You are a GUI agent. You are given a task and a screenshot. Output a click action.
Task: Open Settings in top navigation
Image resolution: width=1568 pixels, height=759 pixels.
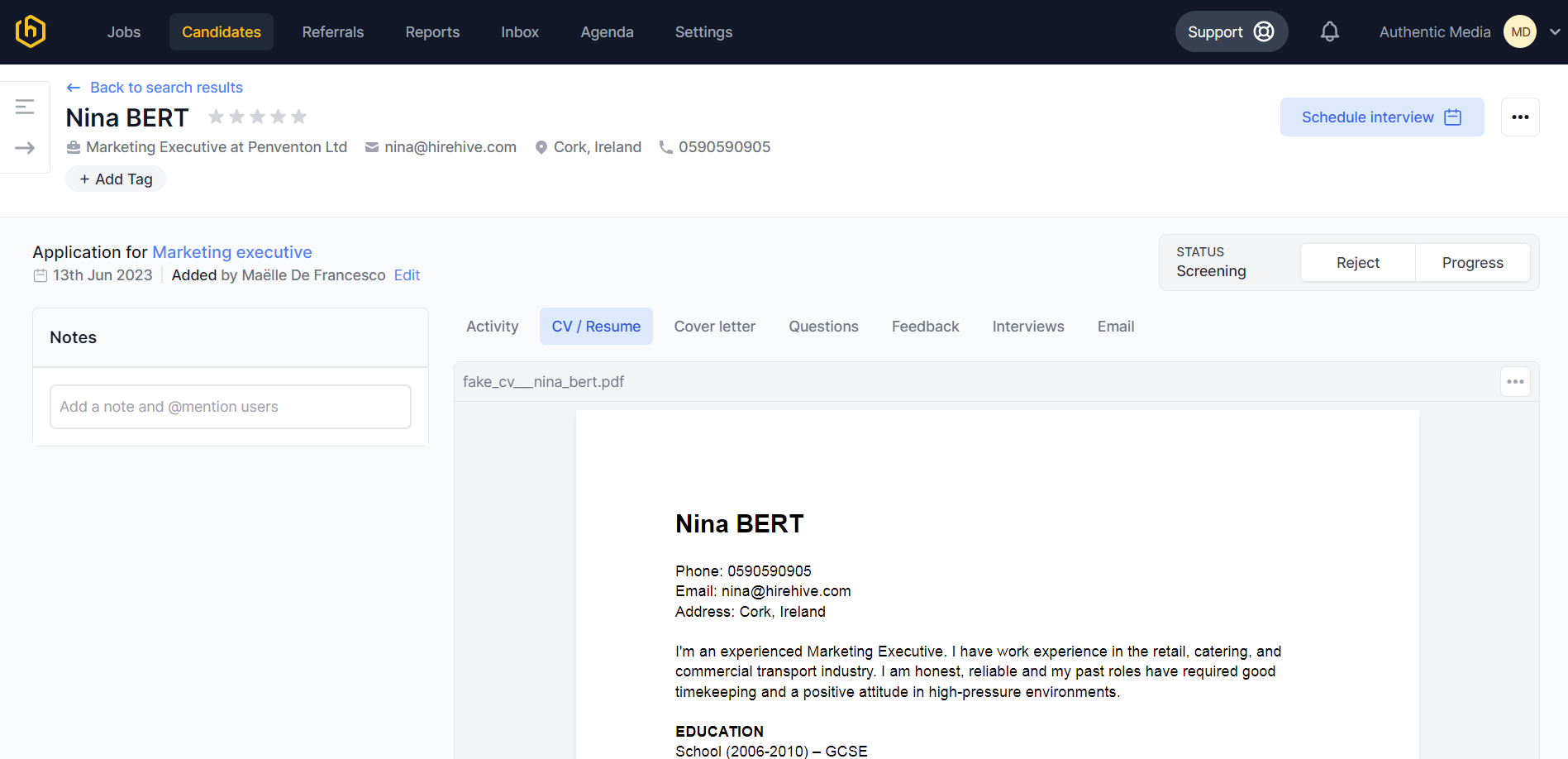[703, 31]
